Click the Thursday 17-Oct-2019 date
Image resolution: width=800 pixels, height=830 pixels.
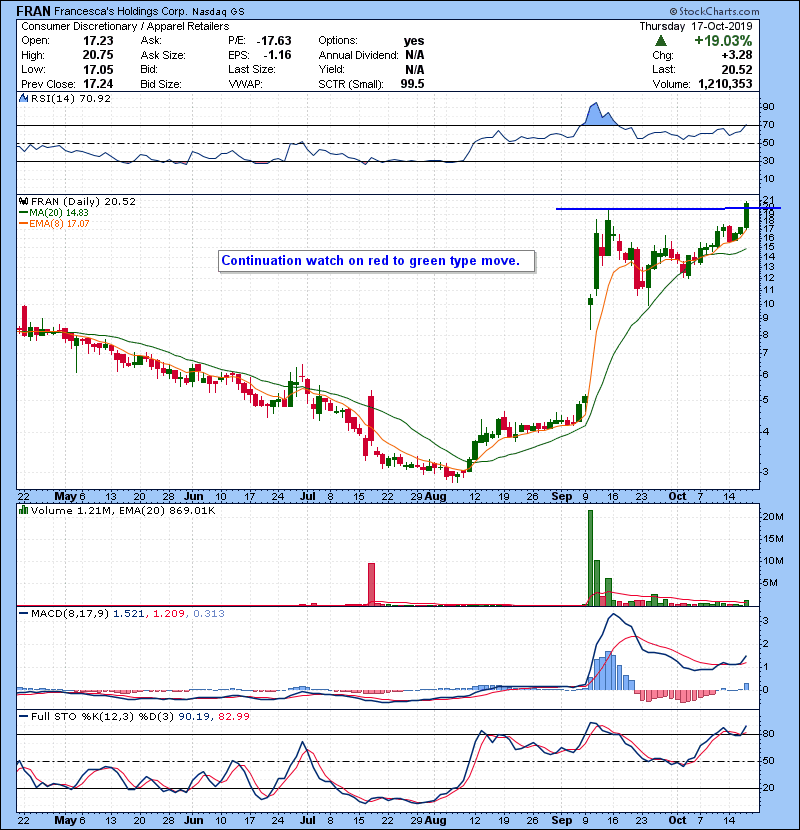(x=696, y=26)
